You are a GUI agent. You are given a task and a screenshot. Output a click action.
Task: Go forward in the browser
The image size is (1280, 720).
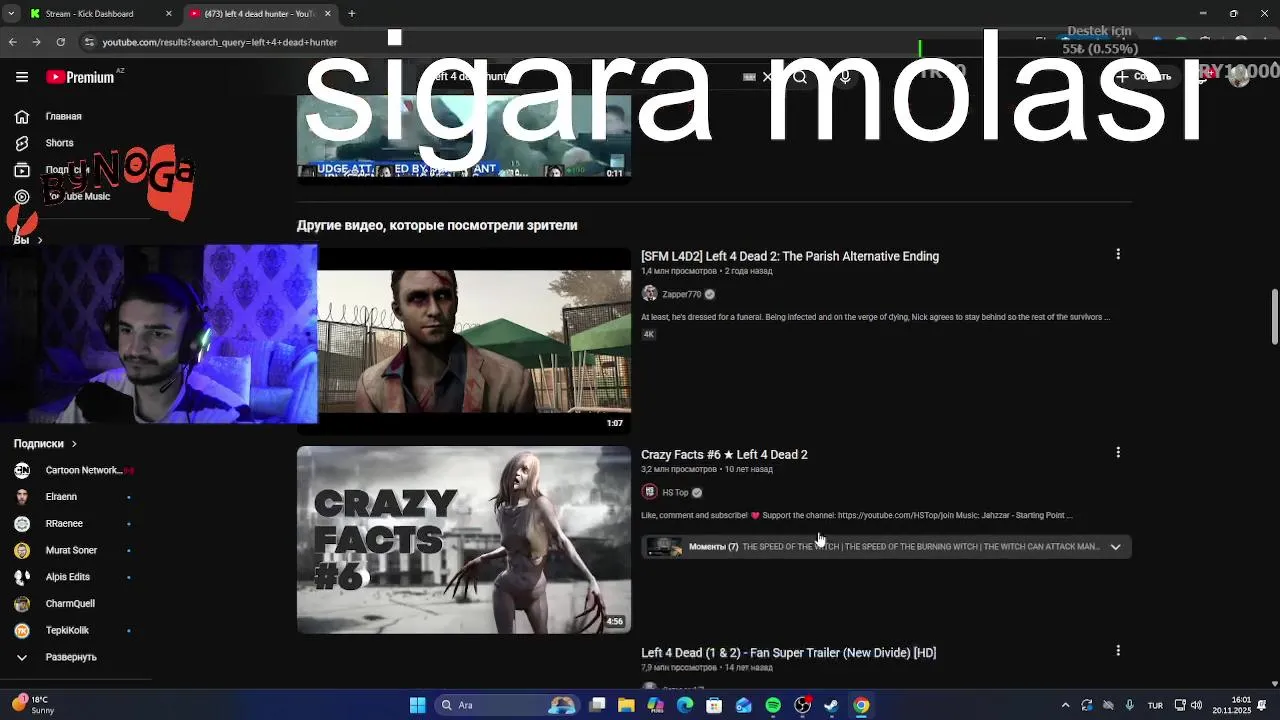(36, 42)
